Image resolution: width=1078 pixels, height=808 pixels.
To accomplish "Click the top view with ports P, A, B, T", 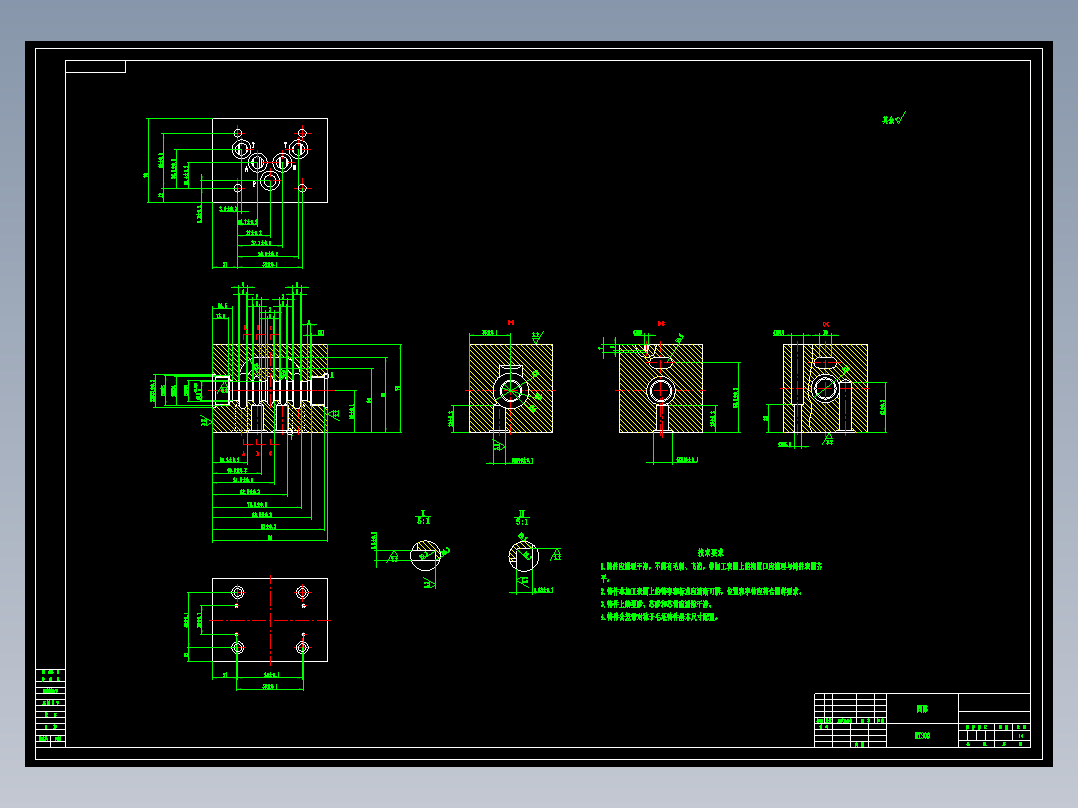I will coord(270,160).
